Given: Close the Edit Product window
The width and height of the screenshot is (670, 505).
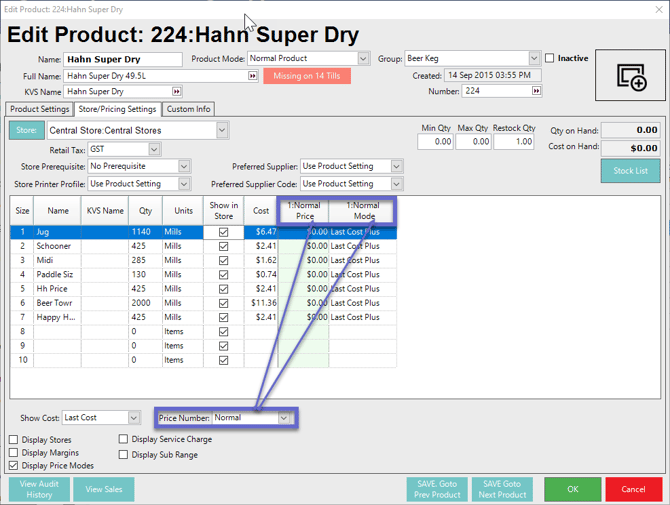Looking at the screenshot, I should (658, 9).
